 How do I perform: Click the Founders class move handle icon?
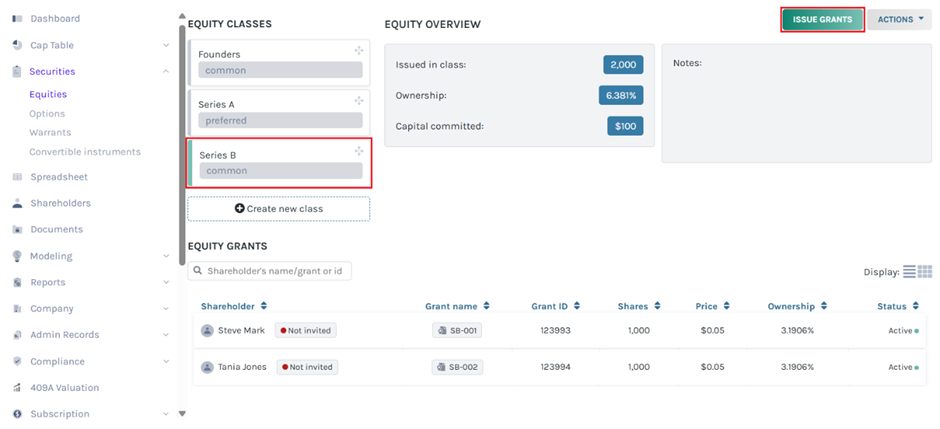pos(359,50)
